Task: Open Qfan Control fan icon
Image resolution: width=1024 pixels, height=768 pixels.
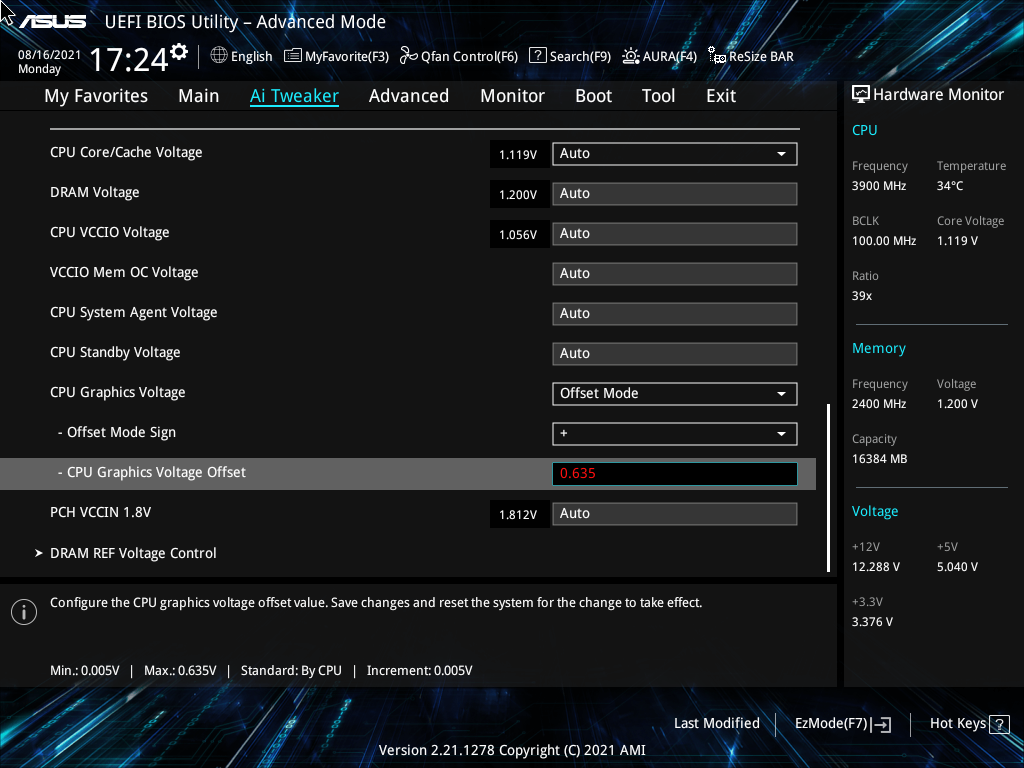Action: point(409,56)
